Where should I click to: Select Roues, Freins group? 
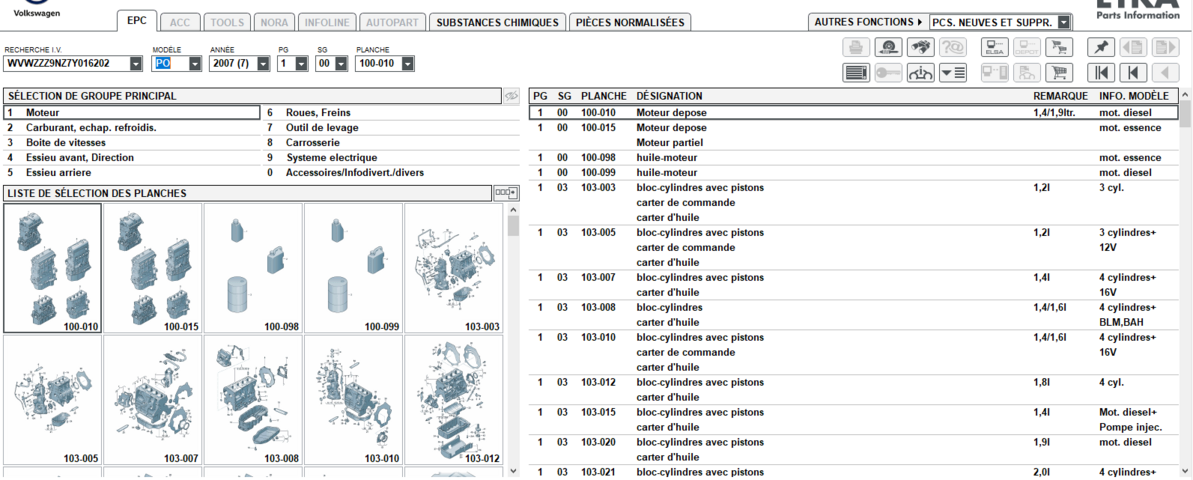tap(393, 113)
